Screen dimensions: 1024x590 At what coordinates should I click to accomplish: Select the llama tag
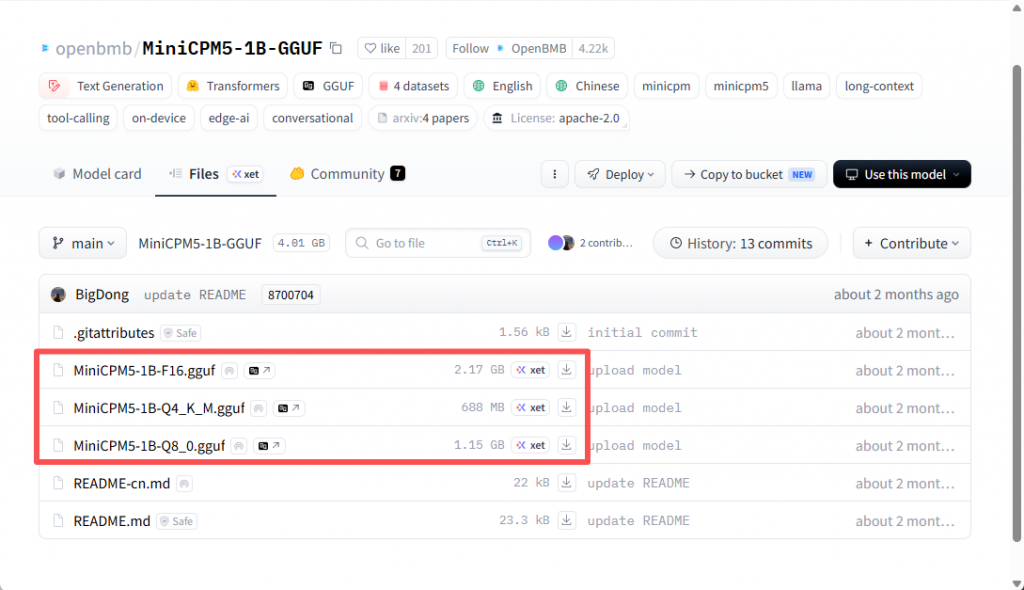[807, 86]
